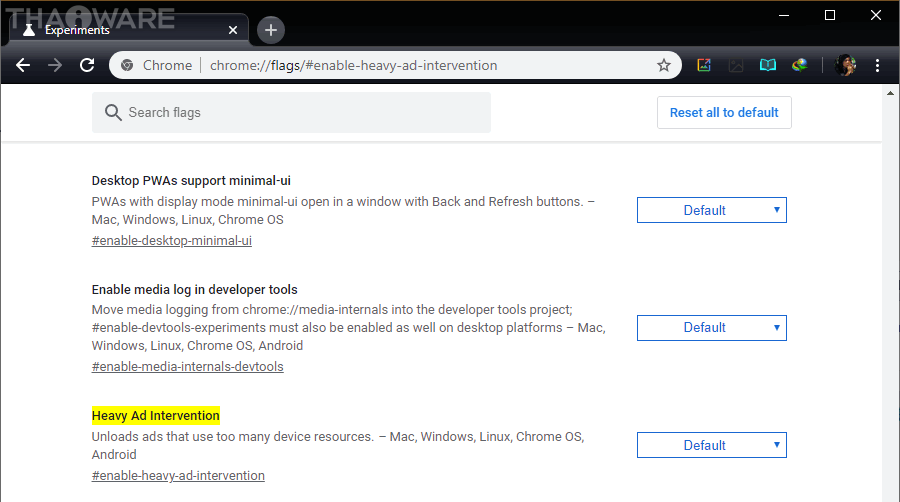
Task: Open the #enable-desktop-minimal-ui link
Action: point(171,241)
